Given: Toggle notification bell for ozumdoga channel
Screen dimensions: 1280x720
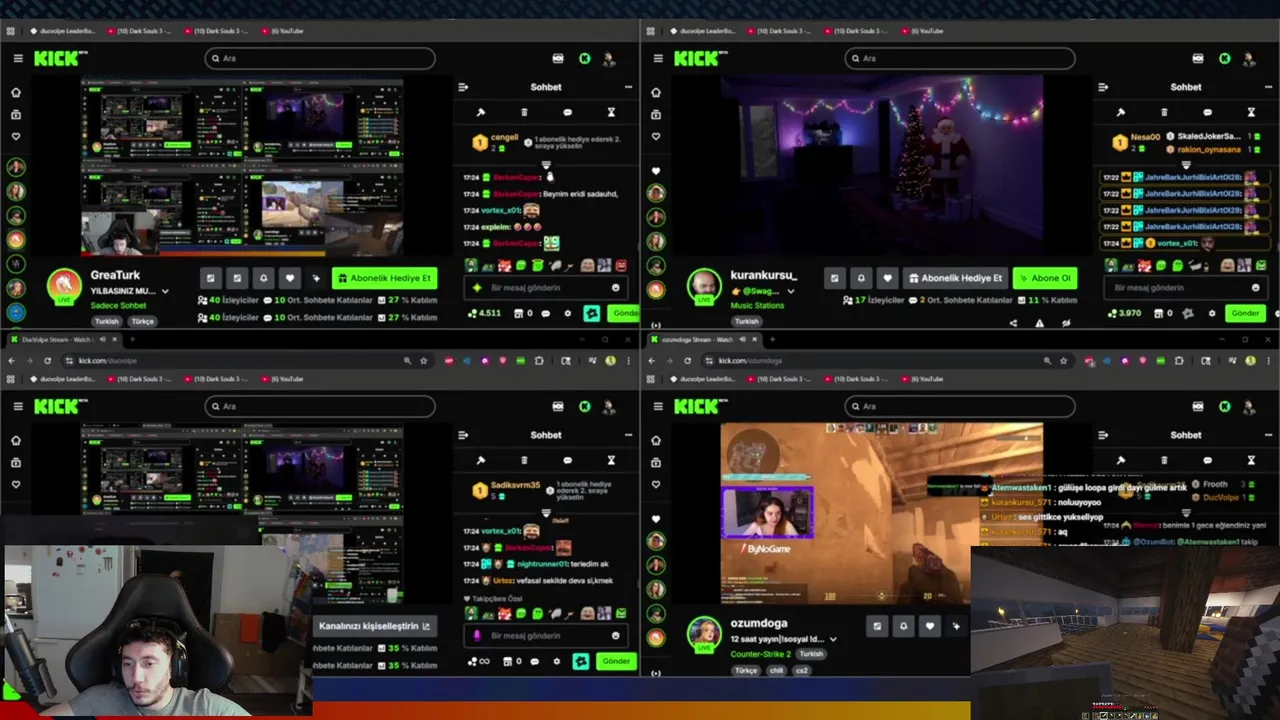Looking at the screenshot, I should click(904, 626).
